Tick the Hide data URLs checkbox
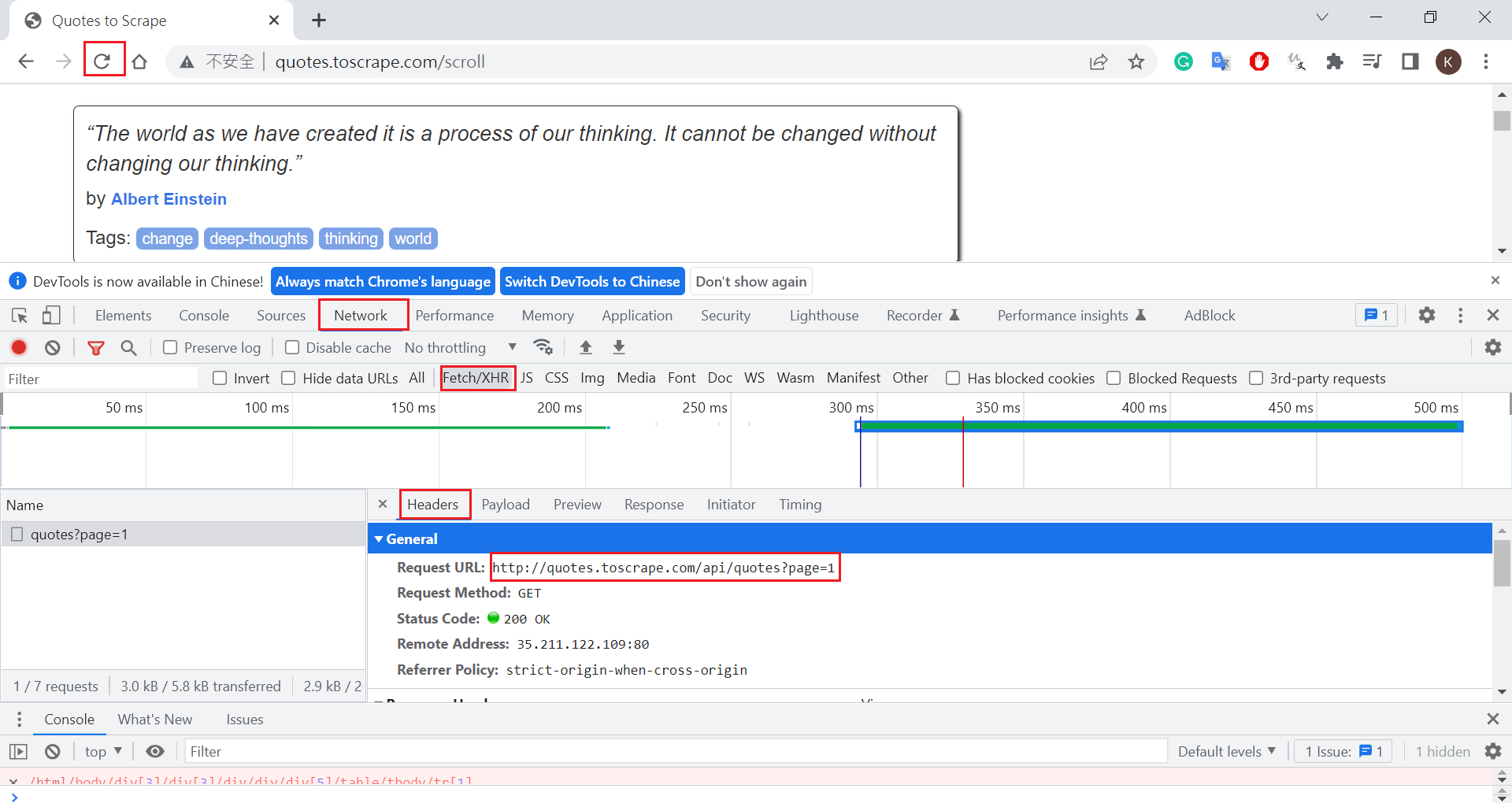Screen dimensions: 1512x803 (289, 378)
